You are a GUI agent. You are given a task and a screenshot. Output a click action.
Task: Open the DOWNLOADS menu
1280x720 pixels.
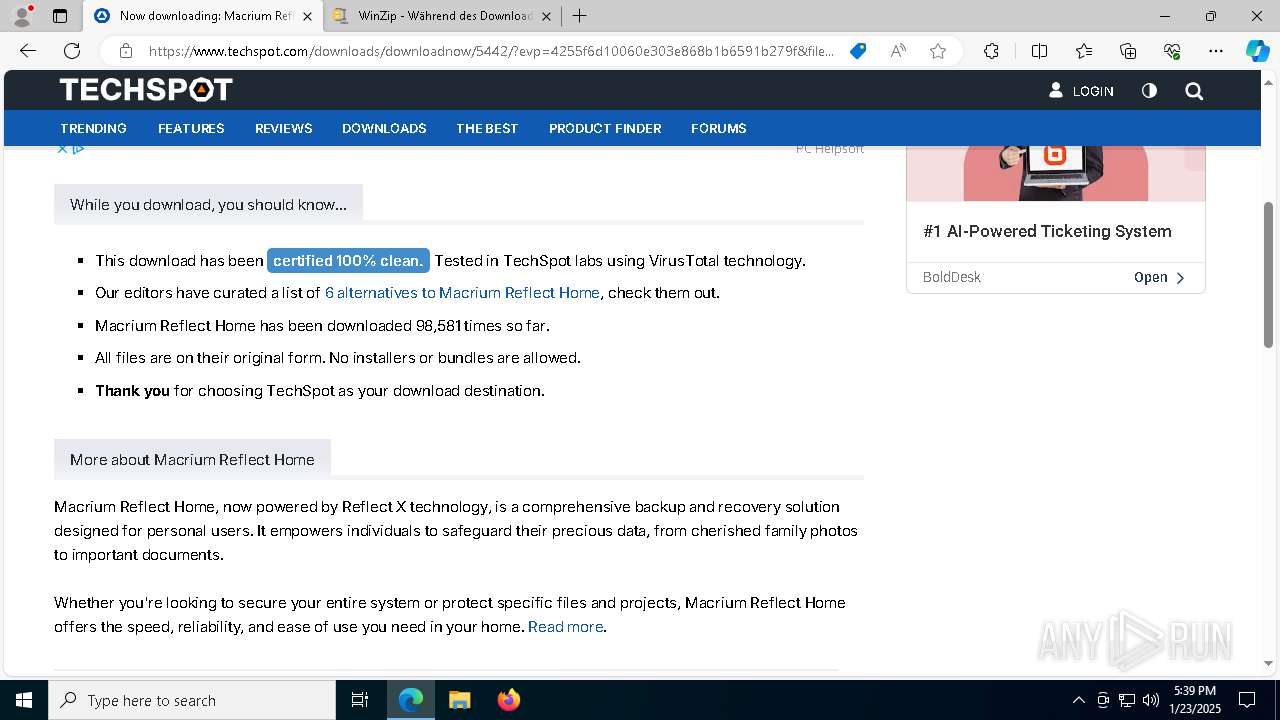pyautogui.click(x=384, y=128)
